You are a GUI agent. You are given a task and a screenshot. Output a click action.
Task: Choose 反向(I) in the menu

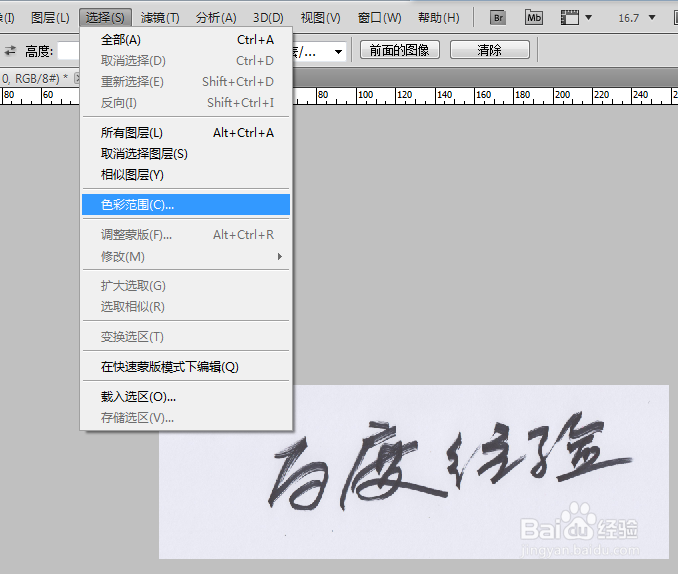coord(186,103)
